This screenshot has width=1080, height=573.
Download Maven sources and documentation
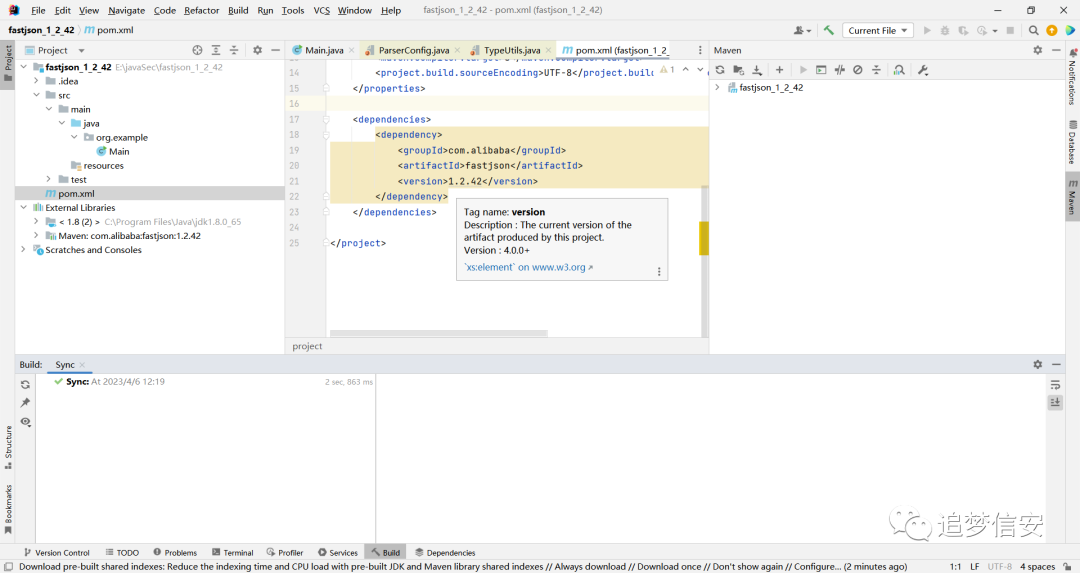point(757,70)
